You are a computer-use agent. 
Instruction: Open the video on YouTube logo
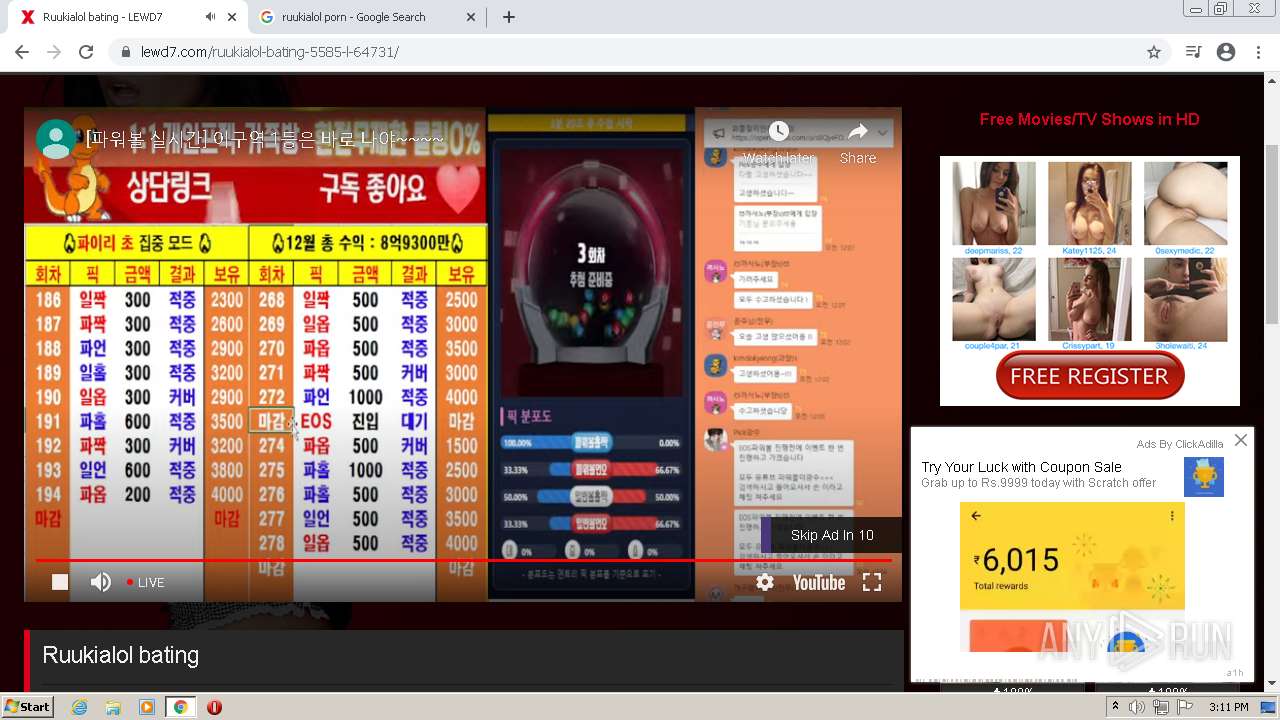pyautogui.click(x=819, y=582)
